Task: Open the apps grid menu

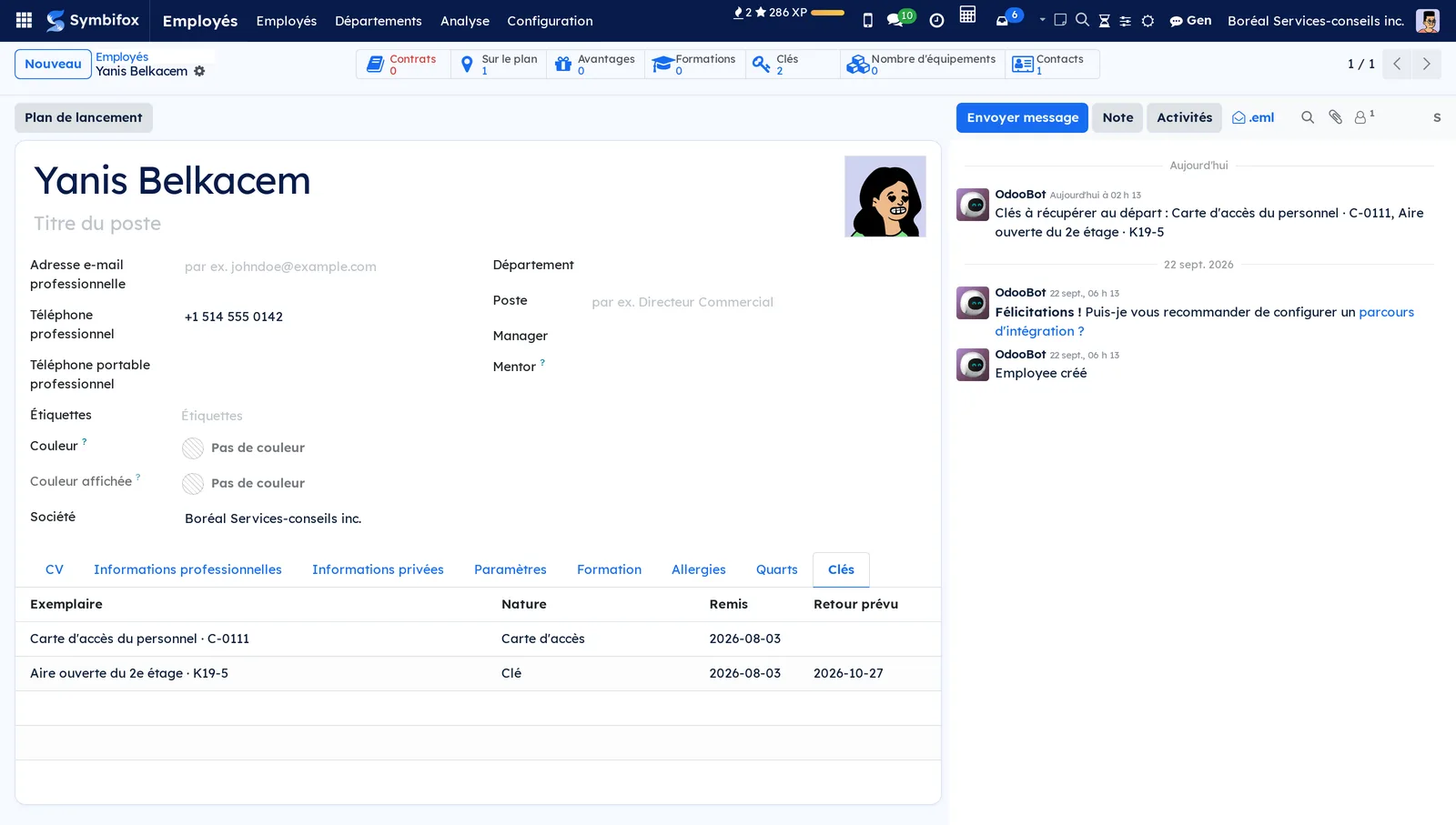Action: [25, 20]
